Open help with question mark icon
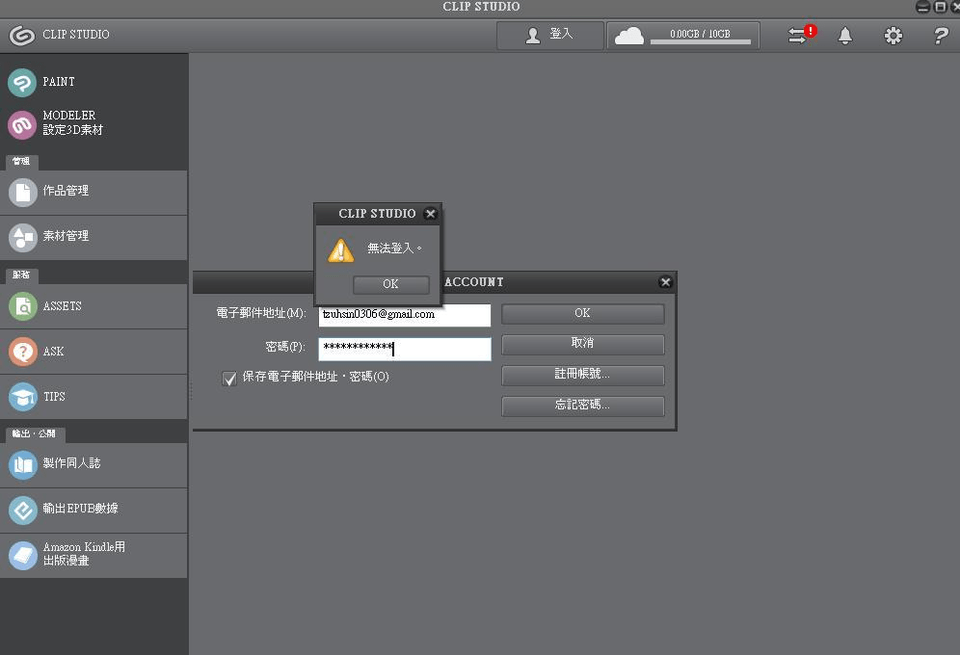This screenshot has height=655, width=960. (x=939, y=36)
